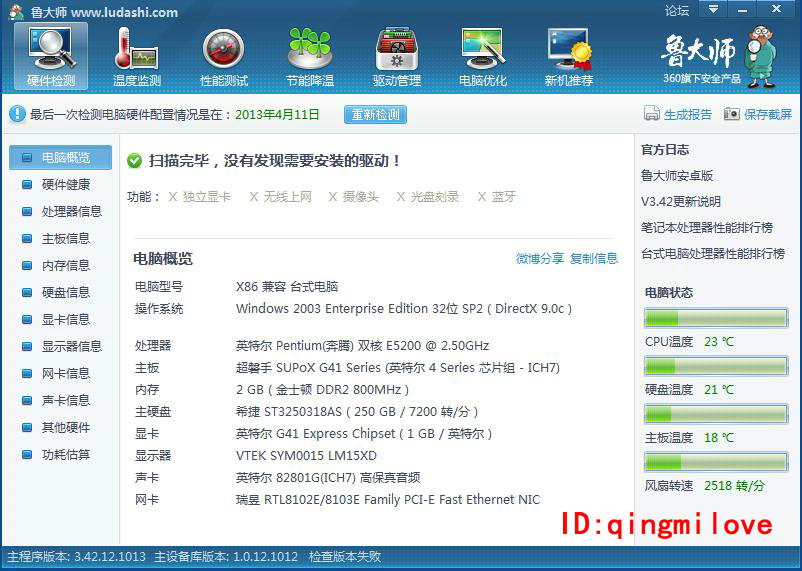This screenshot has width=802, height=571.
Task: Open the 鲁大师安卓版 log entry
Action: pyautogui.click(x=677, y=176)
